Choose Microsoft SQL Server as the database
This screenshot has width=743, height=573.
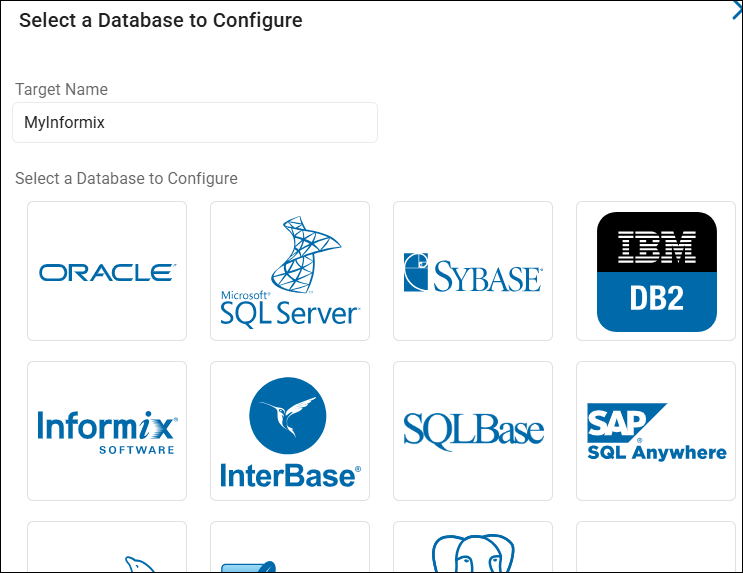pos(290,271)
